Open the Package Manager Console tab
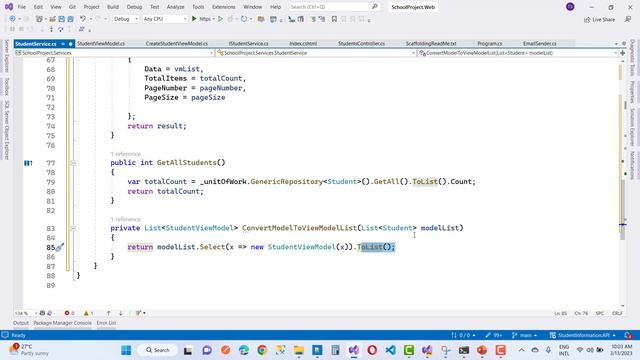This screenshot has height=360, width=640. tap(62, 323)
